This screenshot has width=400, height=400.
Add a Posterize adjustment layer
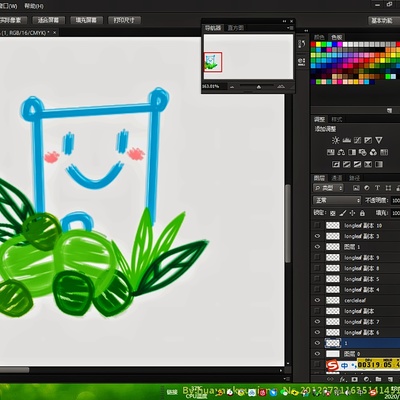pyautogui.click(x=347, y=164)
